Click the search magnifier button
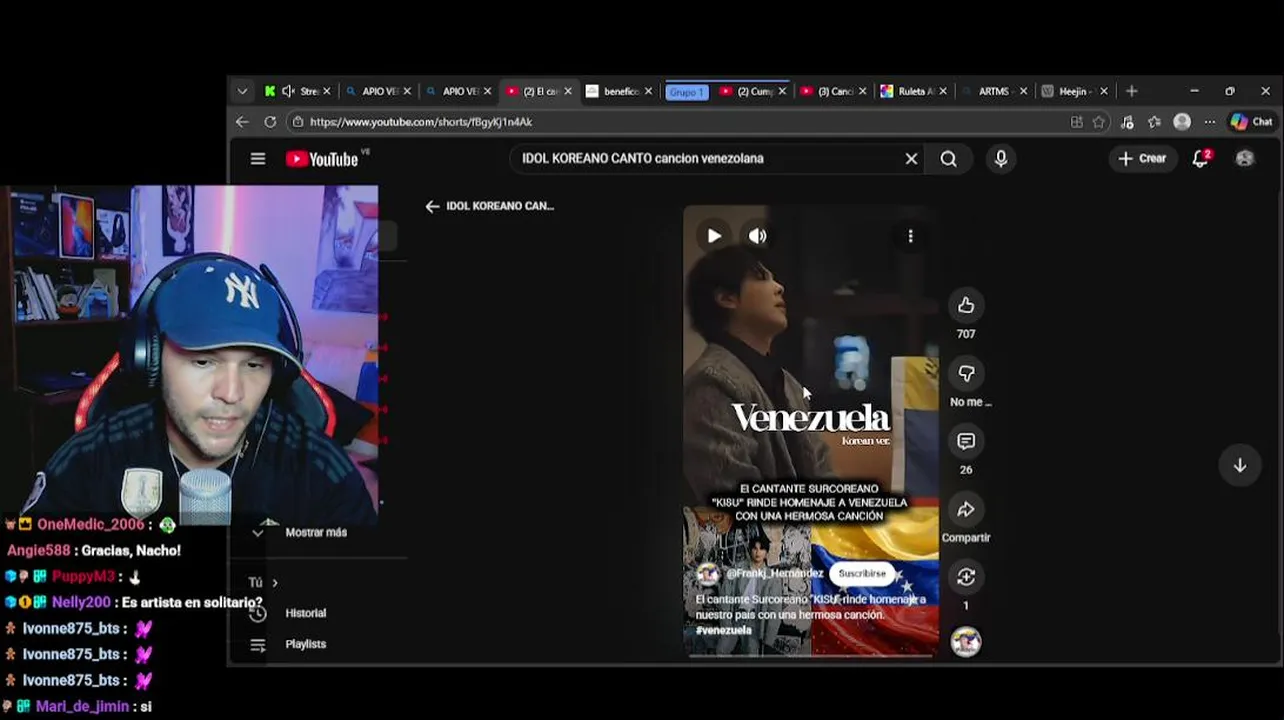The height and width of the screenshot is (720, 1284). (x=948, y=159)
